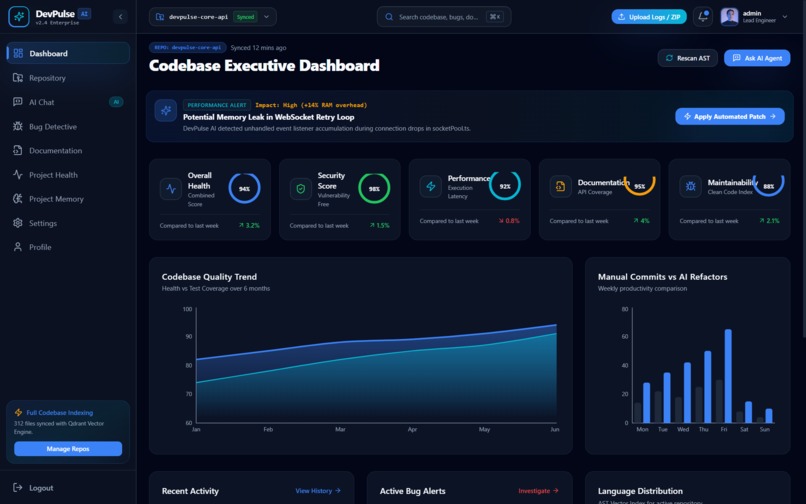Click the AI Chat speech bubble icon

pyautogui.click(x=18, y=102)
